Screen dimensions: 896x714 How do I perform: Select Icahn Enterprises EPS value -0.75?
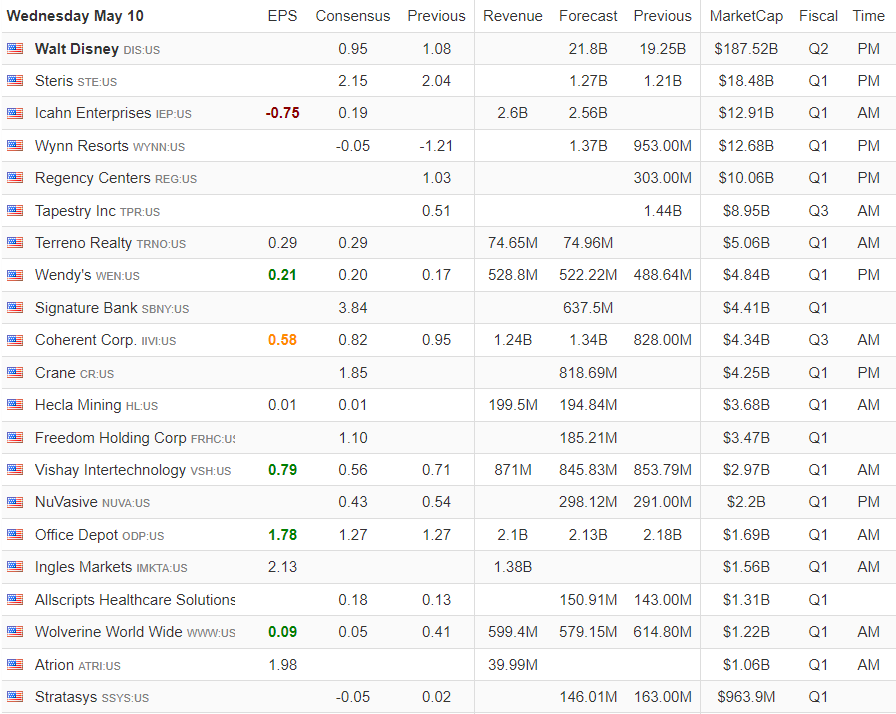(x=282, y=113)
